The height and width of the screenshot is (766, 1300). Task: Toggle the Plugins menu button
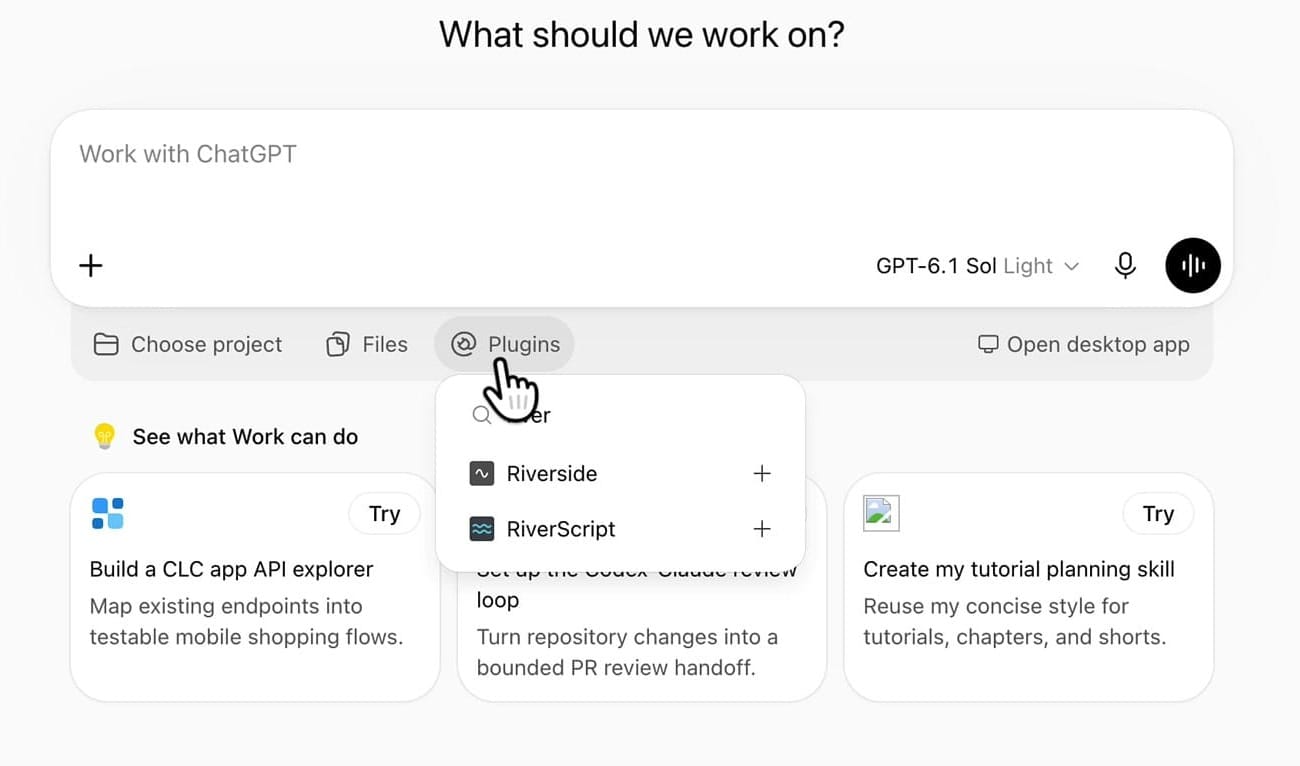[x=505, y=345]
